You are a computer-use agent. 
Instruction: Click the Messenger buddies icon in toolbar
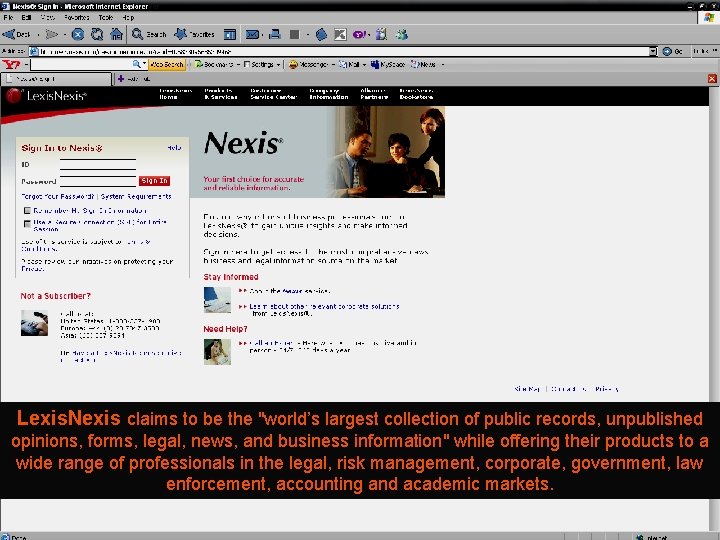coord(401,34)
